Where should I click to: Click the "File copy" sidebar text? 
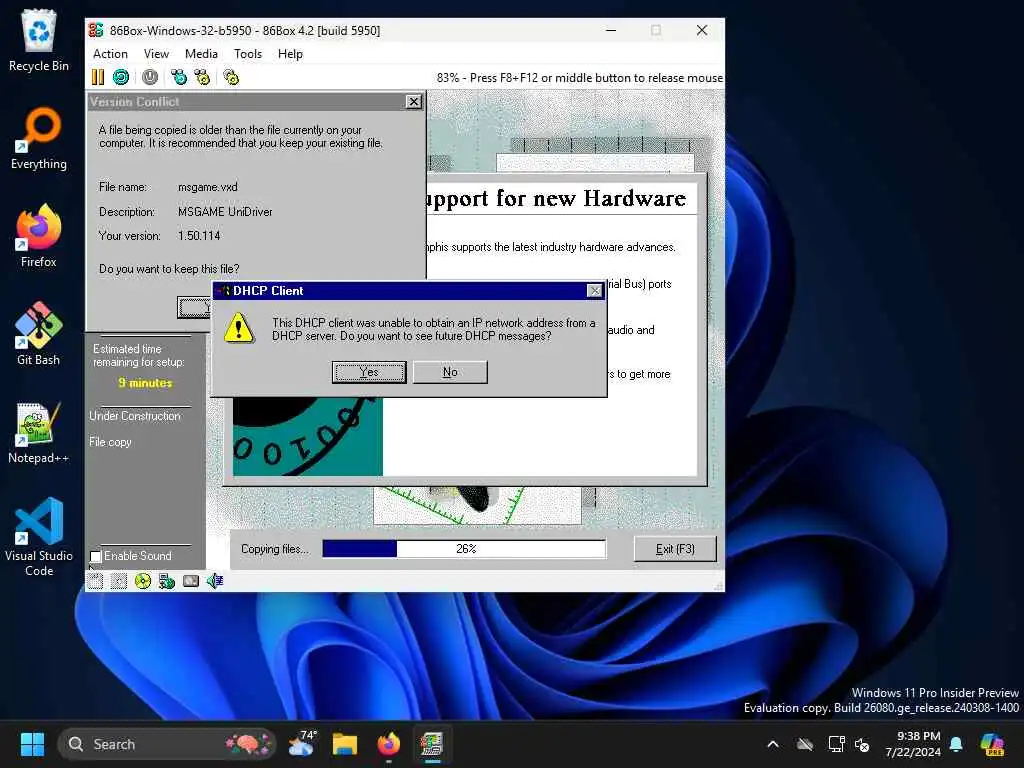click(110, 442)
